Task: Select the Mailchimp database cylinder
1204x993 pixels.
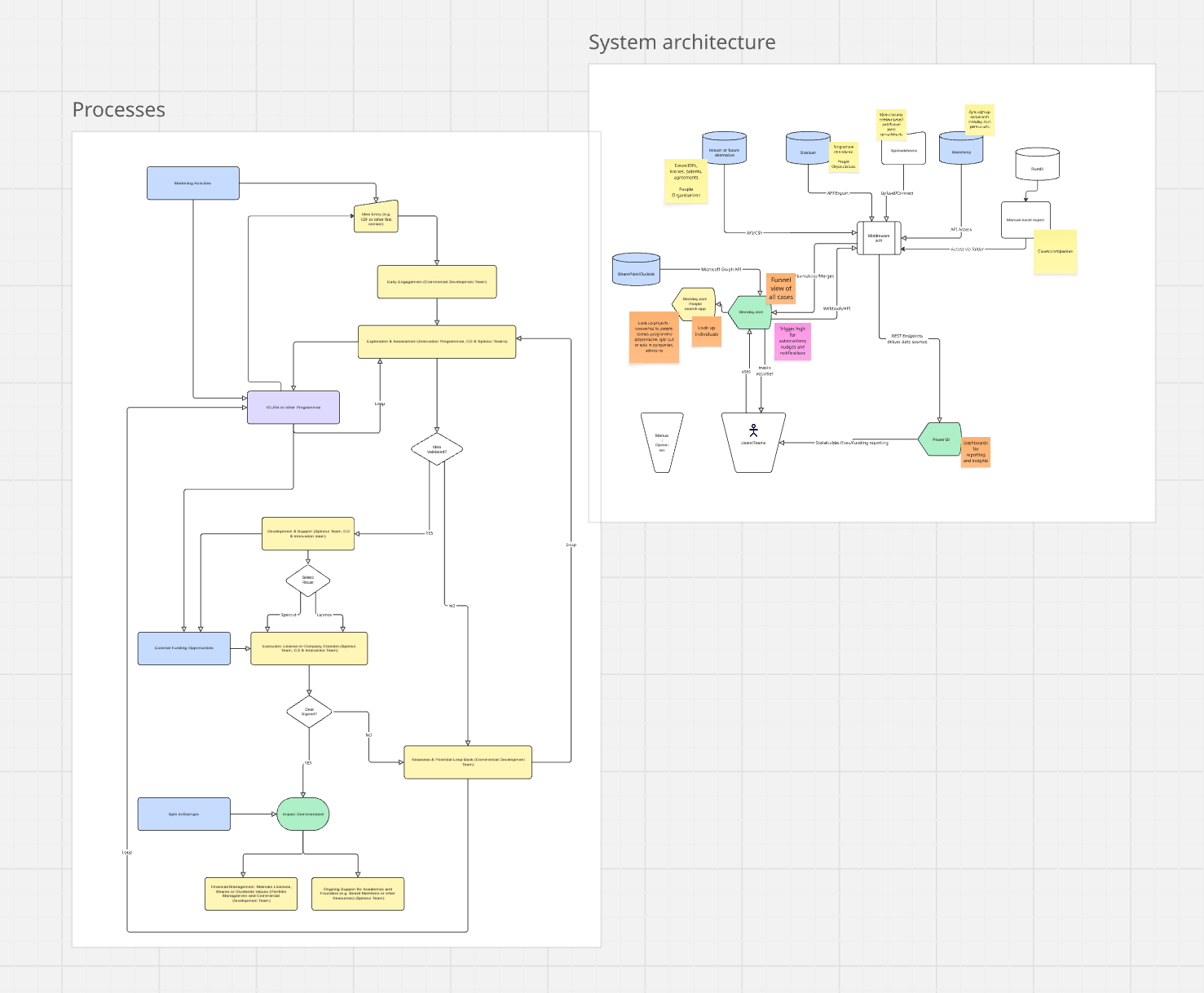Action: coord(961,148)
